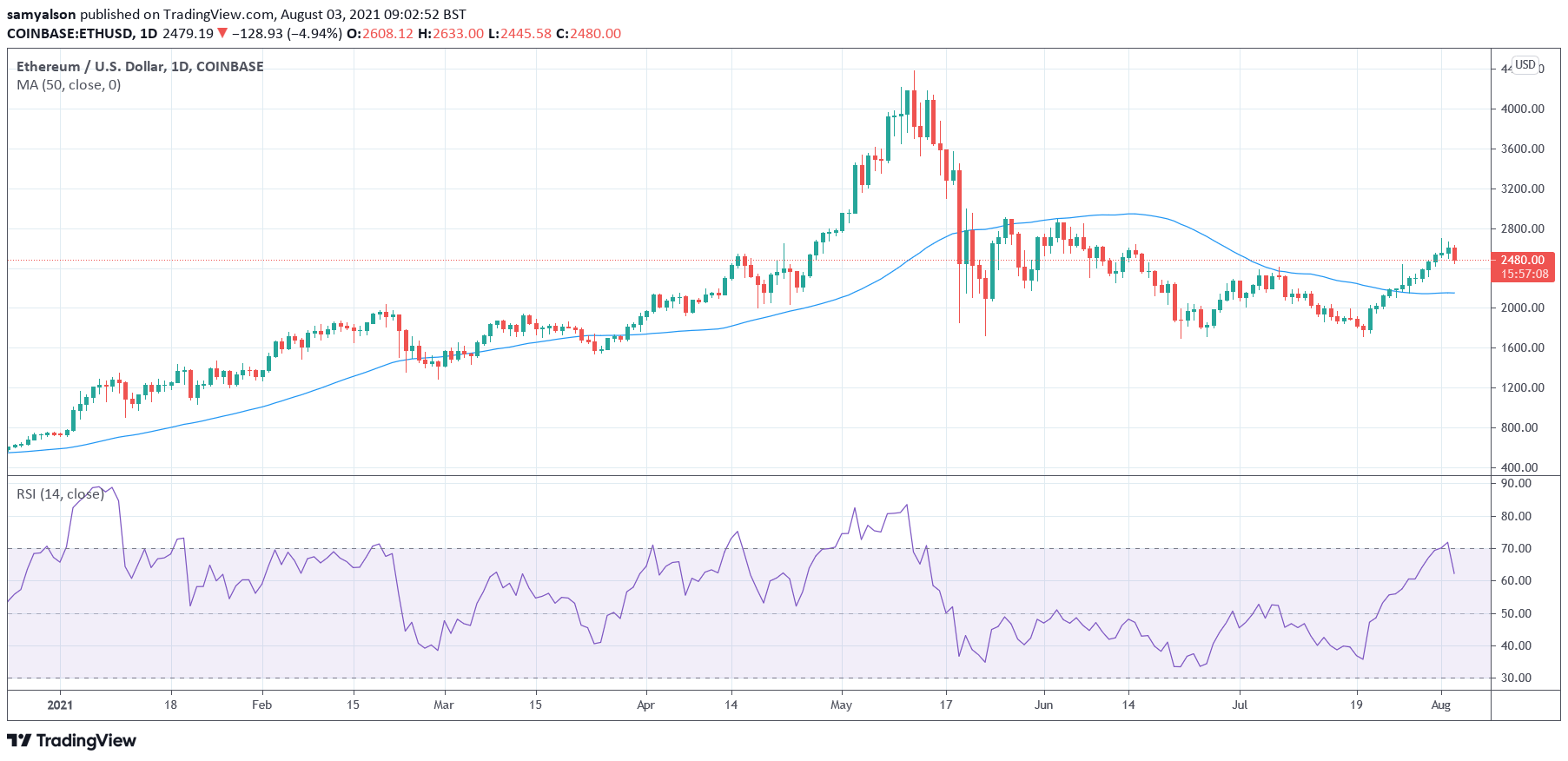The height and width of the screenshot is (761, 1568).
Task: Click the 80.00 RSI axis label
Action: pyautogui.click(x=1517, y=516)
